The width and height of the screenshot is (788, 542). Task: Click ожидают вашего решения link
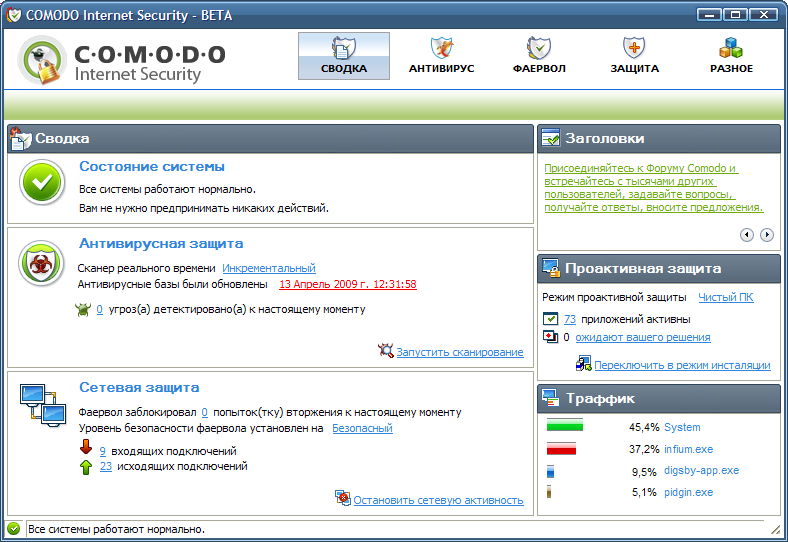coord(643,337)
